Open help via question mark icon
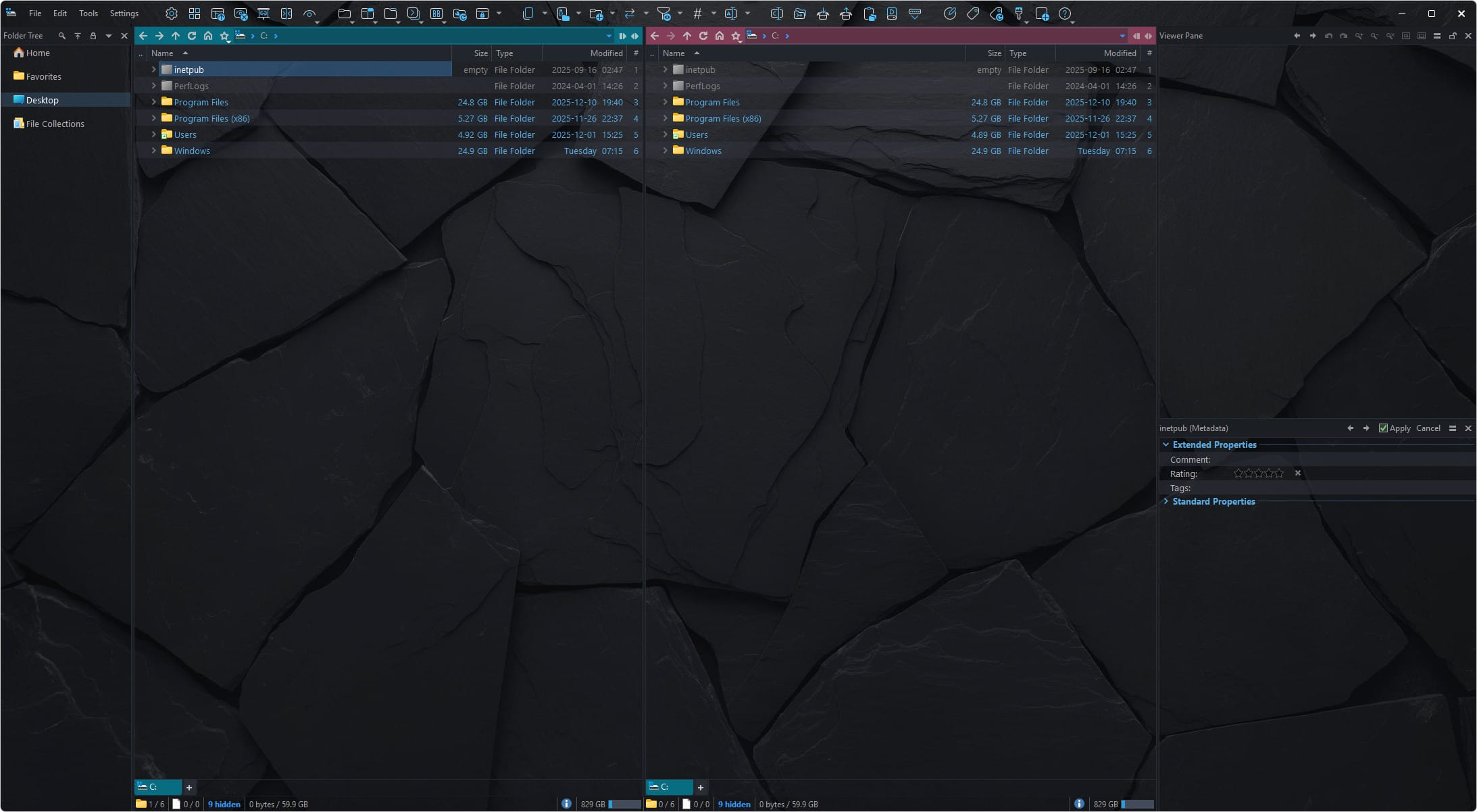Image resolution: width=1477 pixels, height=812 pixels. (x=1065, y=14)
